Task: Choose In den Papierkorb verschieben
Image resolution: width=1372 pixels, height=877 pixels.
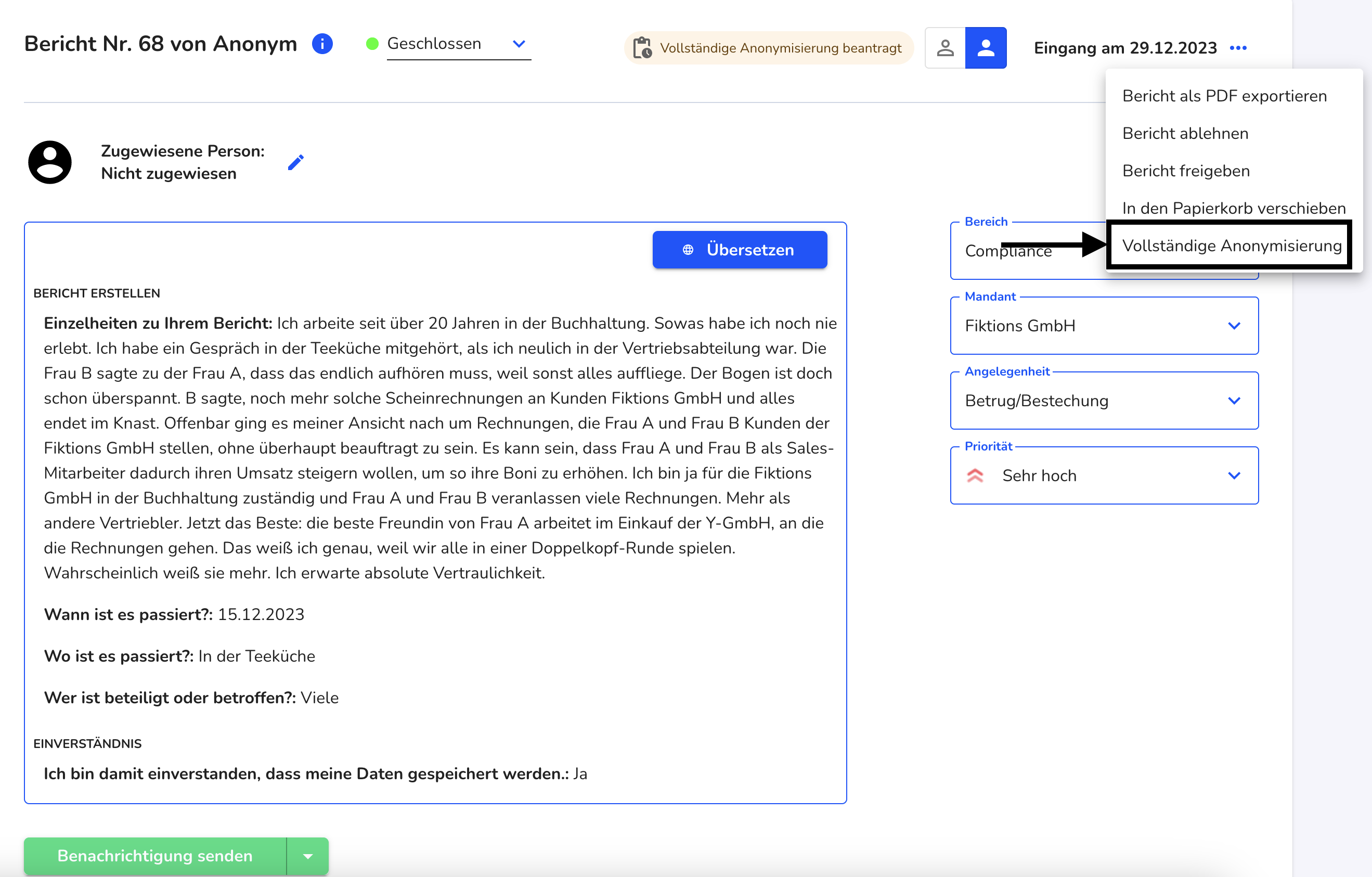Action: click(1234, 208)
